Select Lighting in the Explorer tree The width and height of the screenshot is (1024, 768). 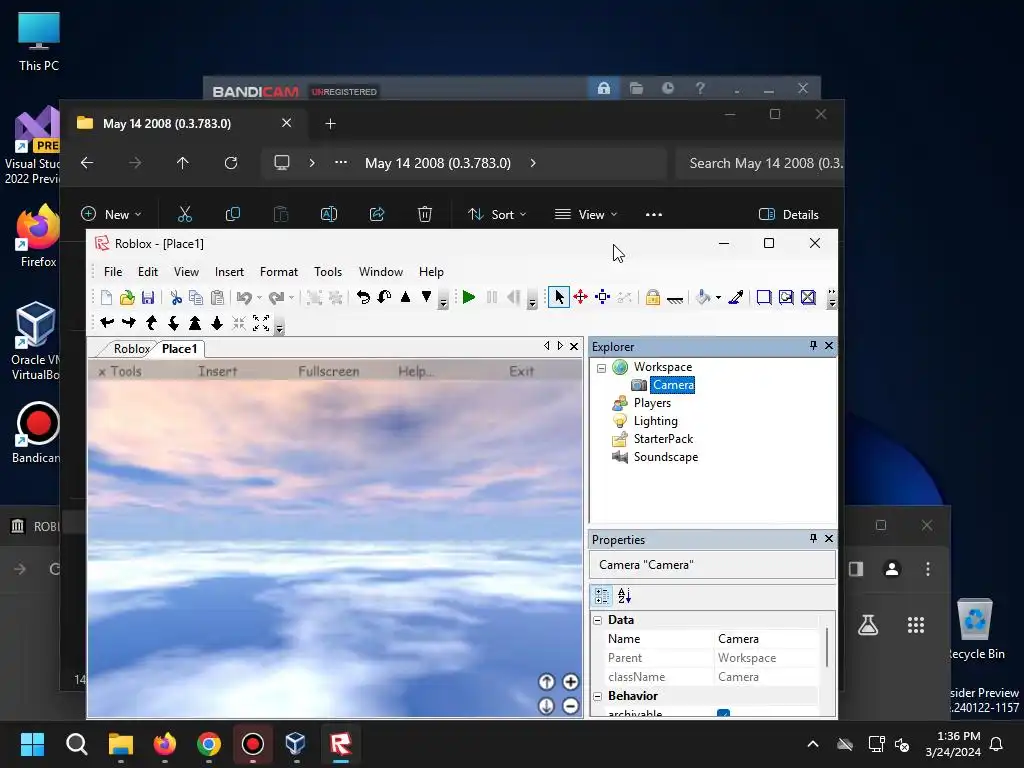coord(656,421)
